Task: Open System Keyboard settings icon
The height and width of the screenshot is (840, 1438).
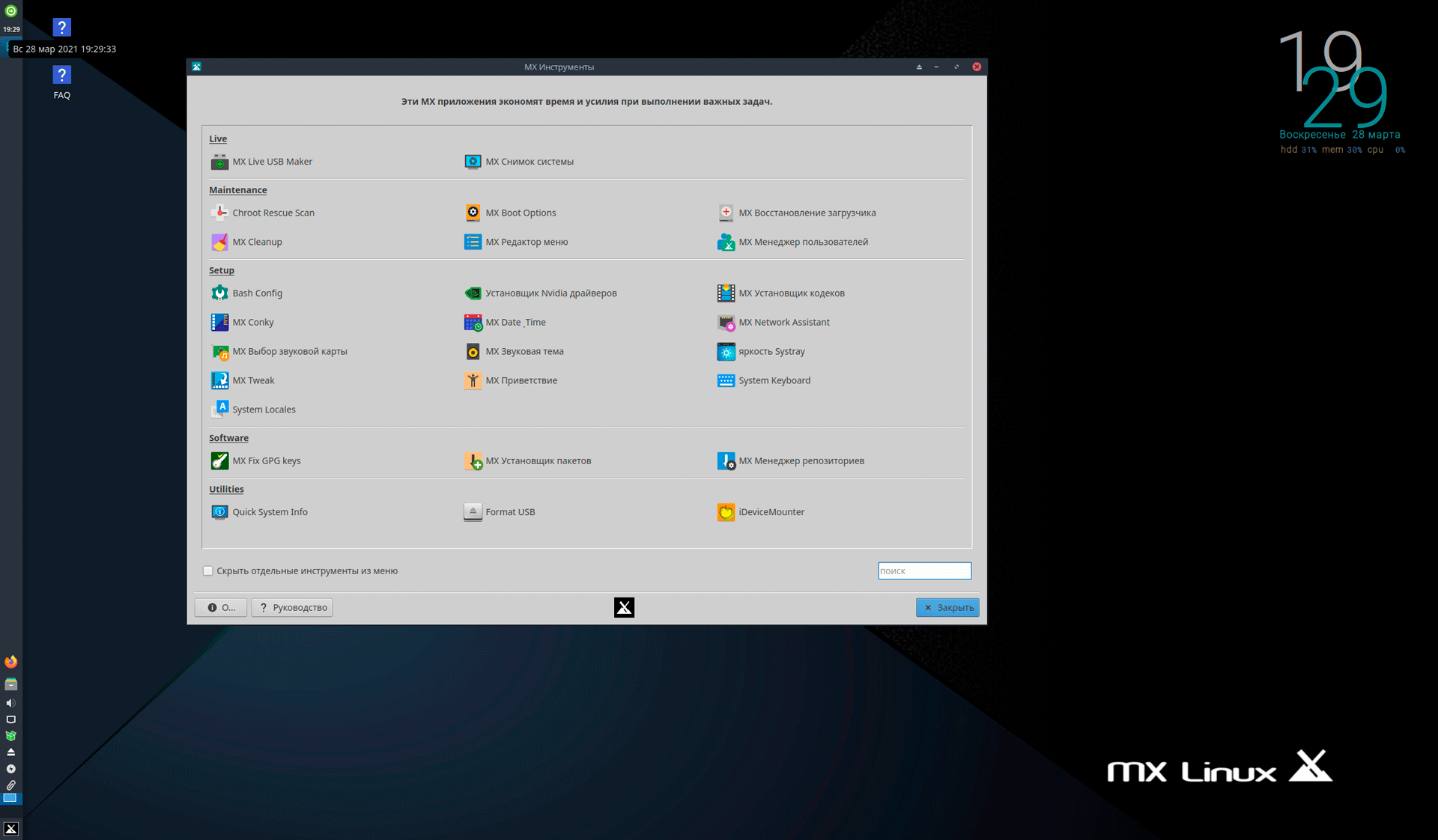Action: [726, 380]
